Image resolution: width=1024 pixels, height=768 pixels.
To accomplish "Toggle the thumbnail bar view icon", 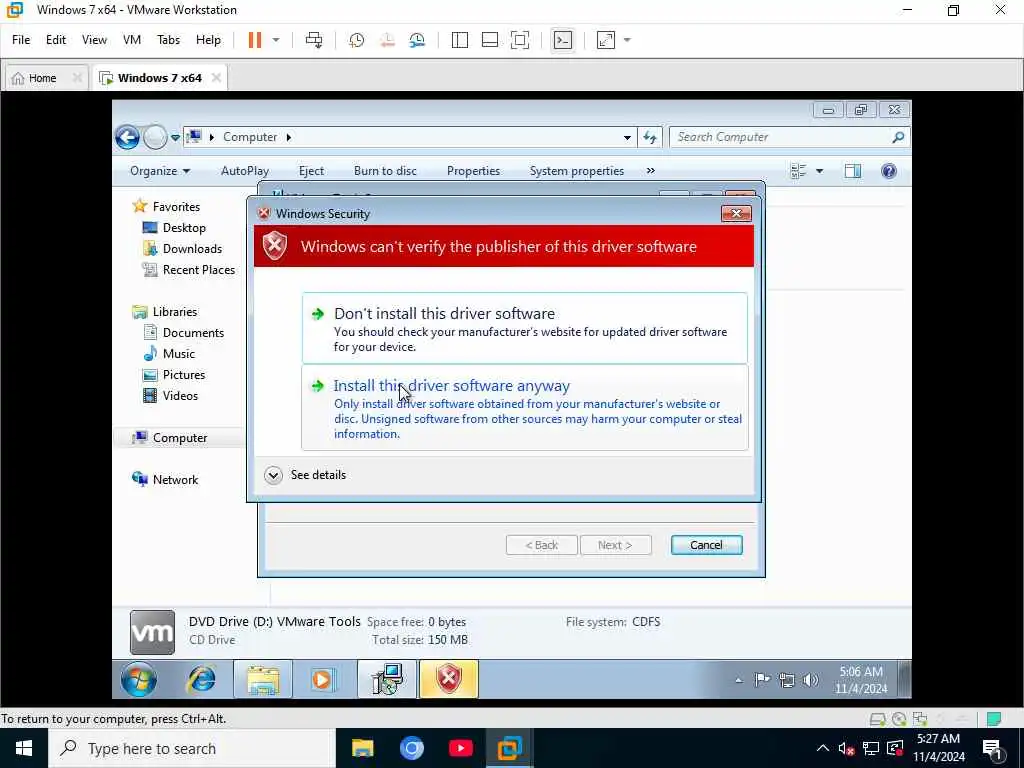I will 490,40.
